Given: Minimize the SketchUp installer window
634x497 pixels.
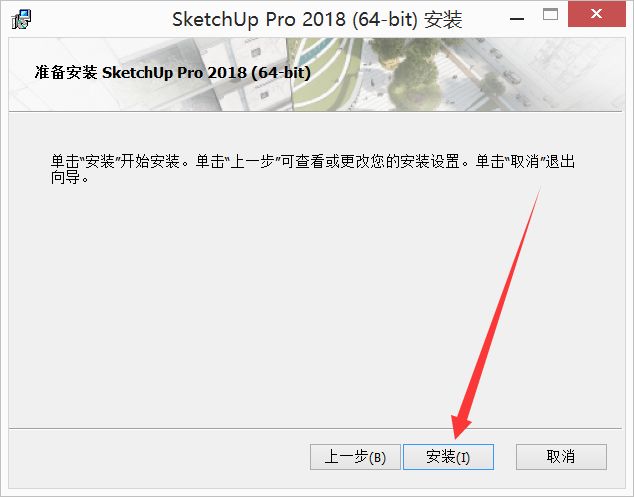Looking at the screenshot, I should 517,19.
